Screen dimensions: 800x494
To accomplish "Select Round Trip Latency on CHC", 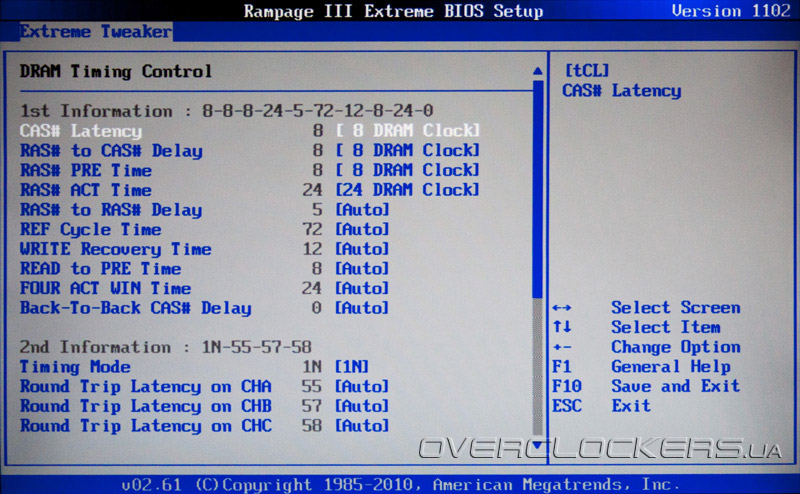I will click(x=146, y=426).
